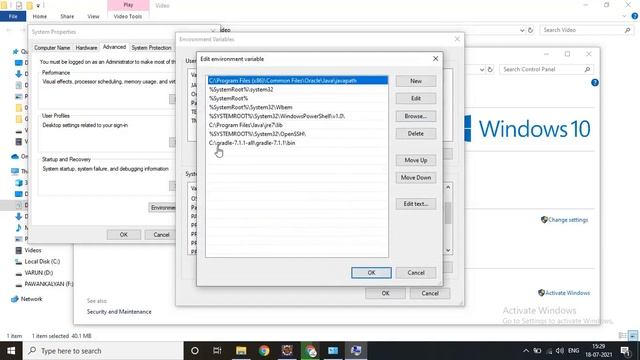The width and height of the screenshot is (640, 360).
Task: Click Delete in Edit environment variable dialog
Action: (416, 133)
